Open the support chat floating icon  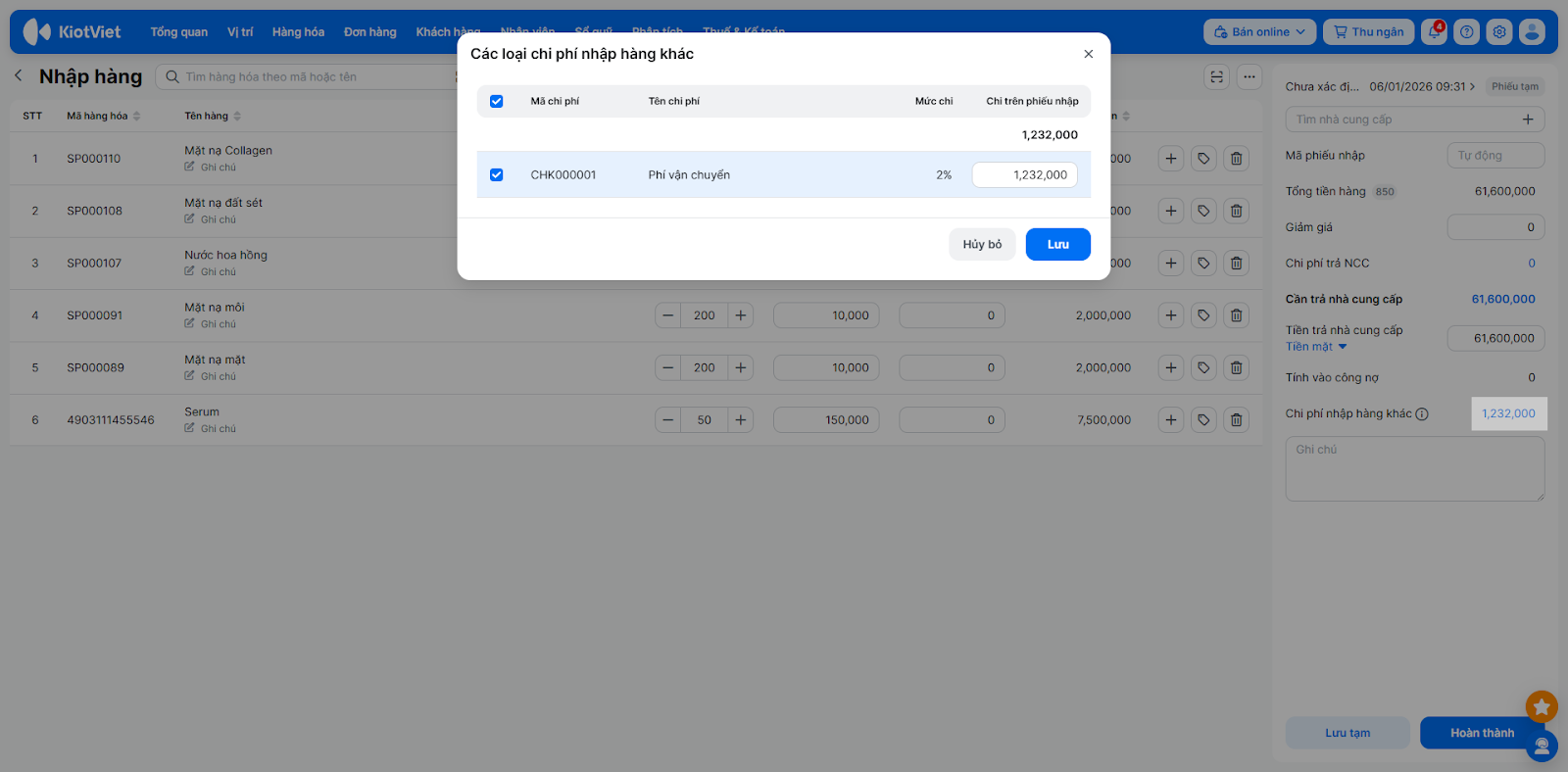click(x=1542, y=747)
